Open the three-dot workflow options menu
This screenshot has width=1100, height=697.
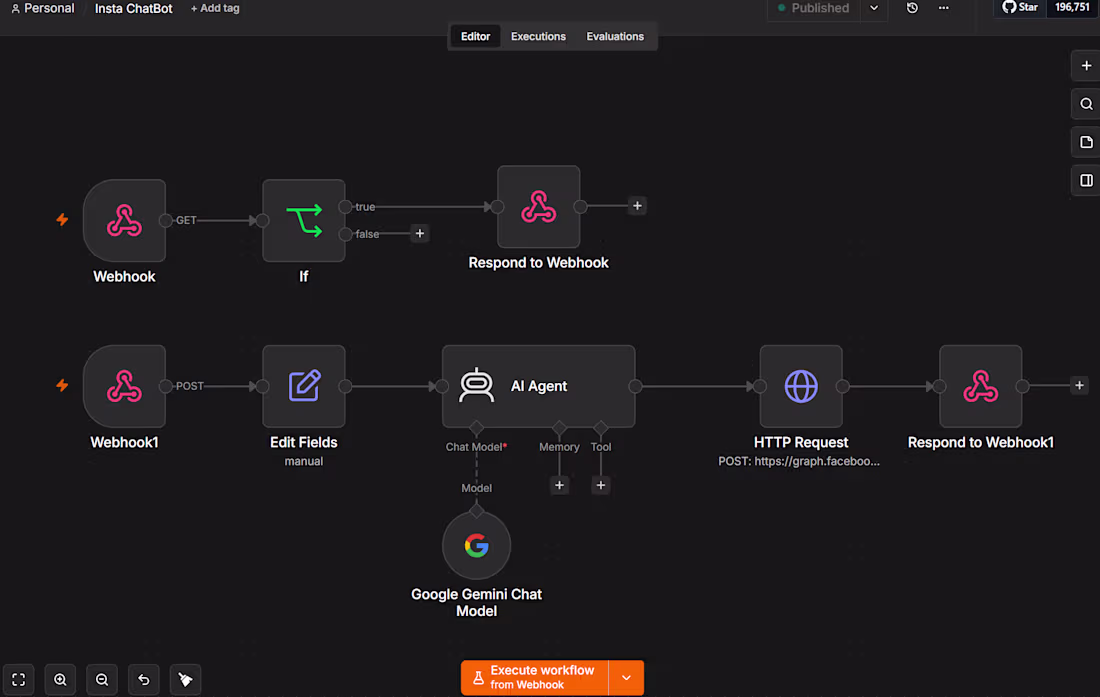click(944, 8)
